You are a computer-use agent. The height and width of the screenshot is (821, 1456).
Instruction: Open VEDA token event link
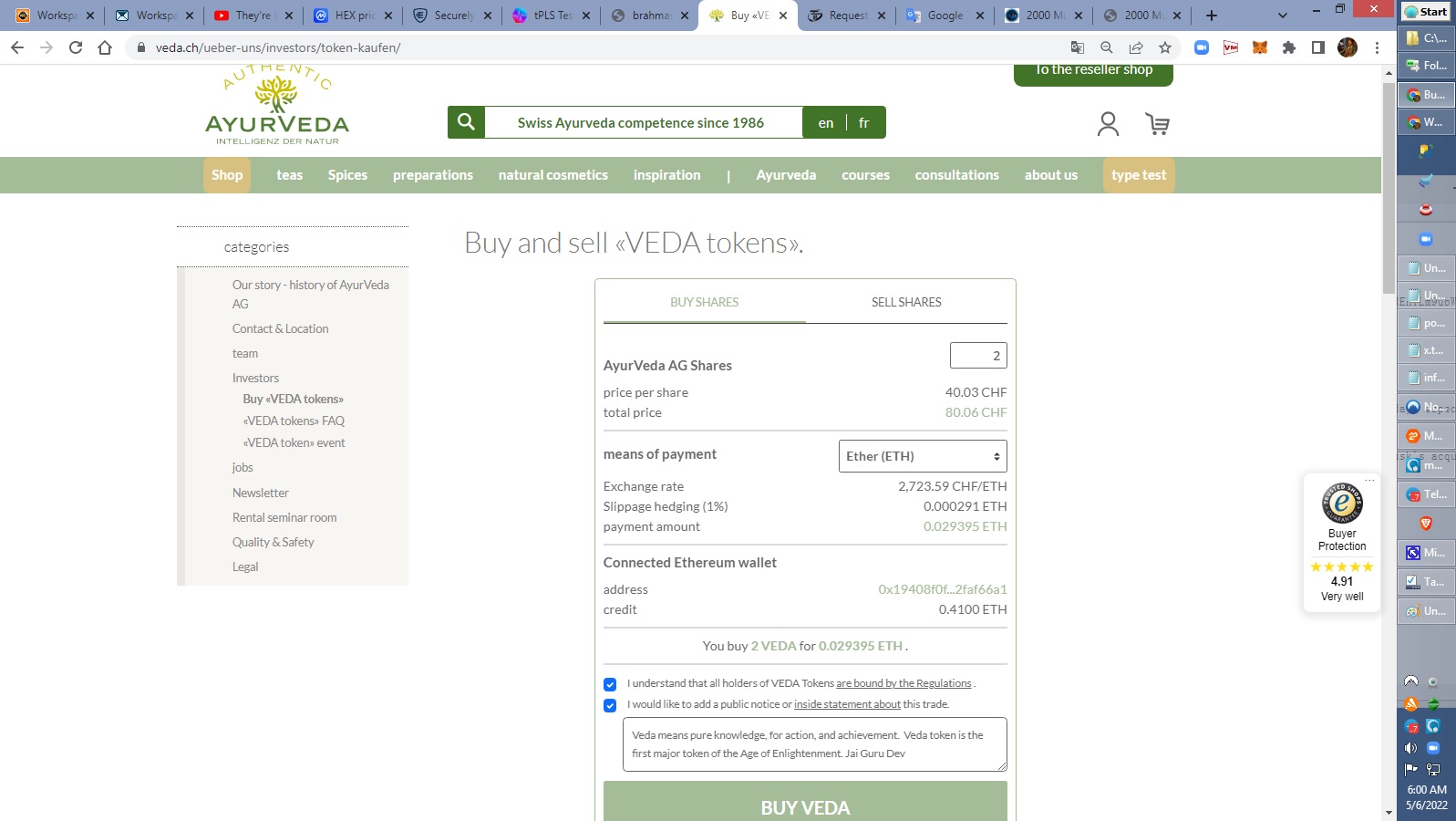coord(294,442)
